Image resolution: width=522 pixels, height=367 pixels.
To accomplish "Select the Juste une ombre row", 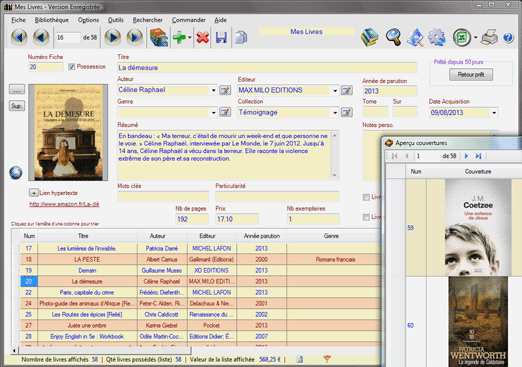I will pos(200,325).
